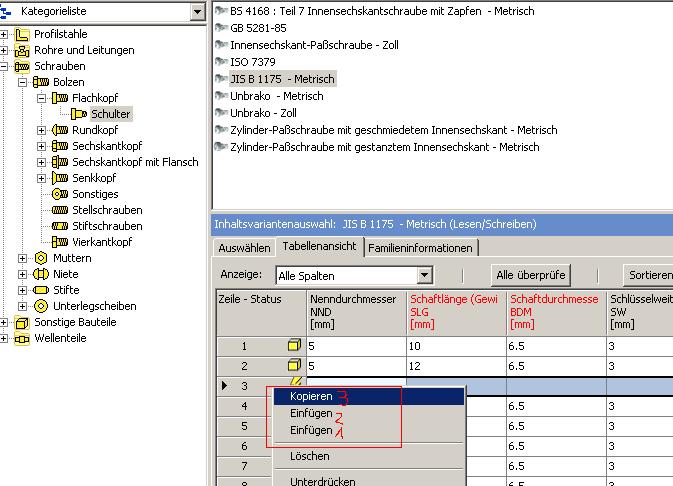The image size is (673, 486).
Task: Select Innensechskant-Paßschraube - Zoll entry
Action: (314, 45)
